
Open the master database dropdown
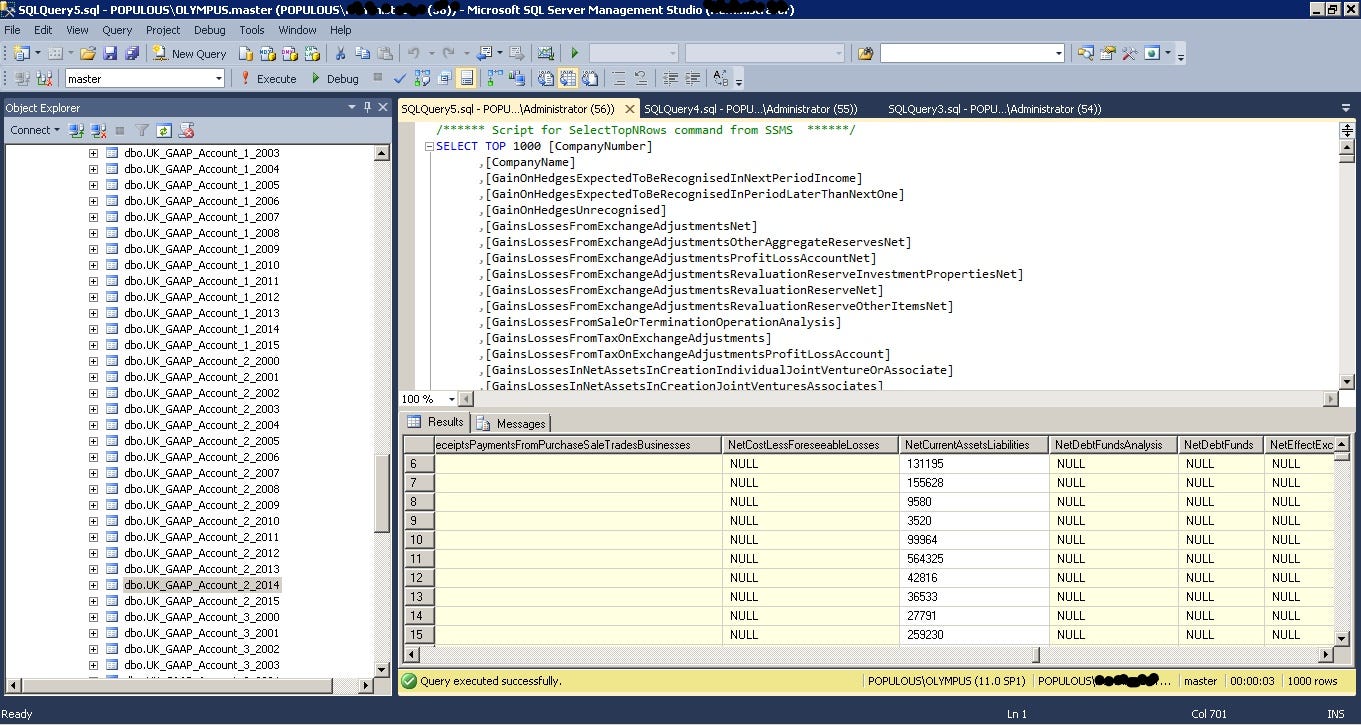coord(218,78)
